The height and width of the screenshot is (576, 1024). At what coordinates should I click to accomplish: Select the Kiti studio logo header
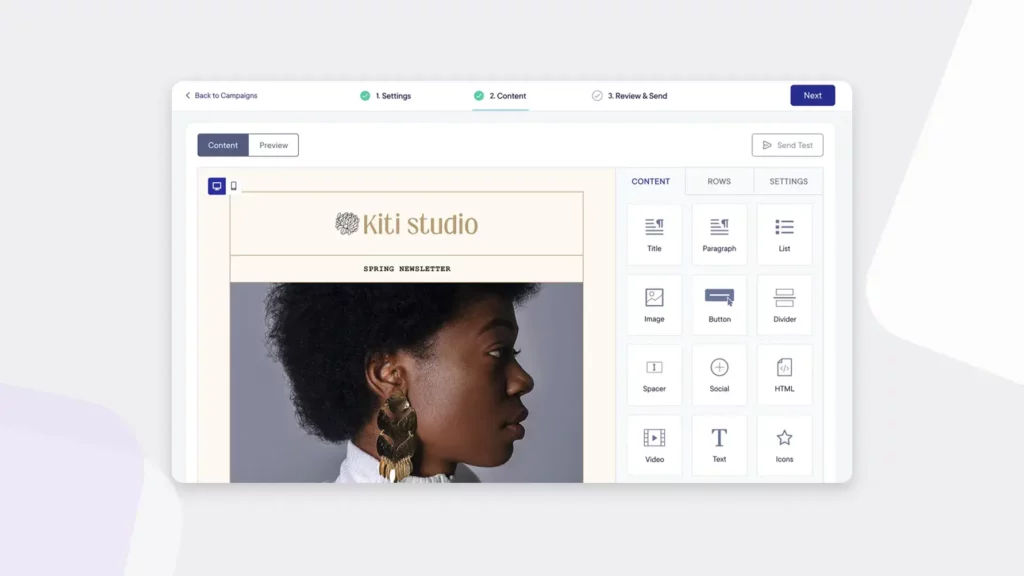[x=406, y=224]
